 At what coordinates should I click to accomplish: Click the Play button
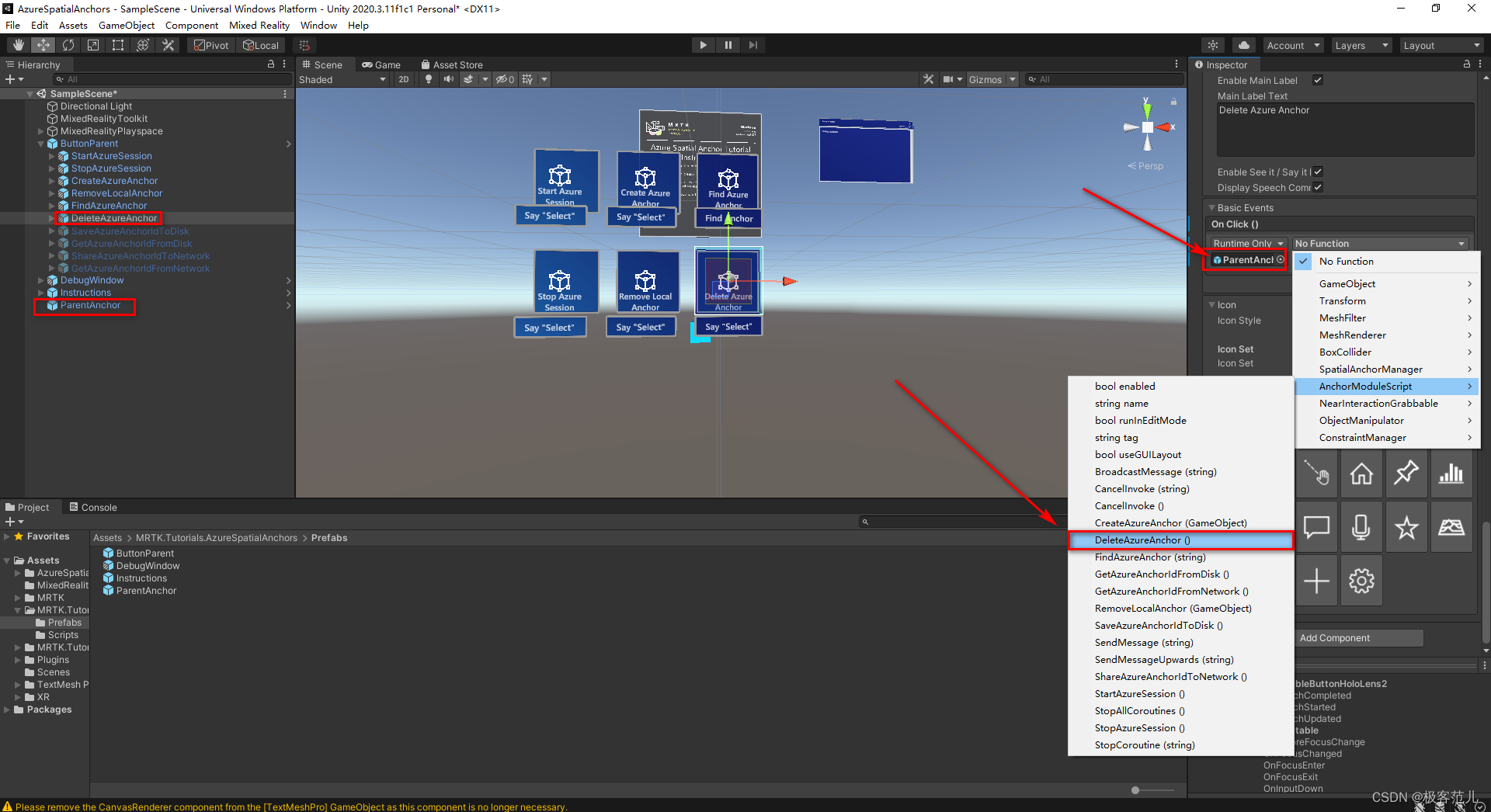(703, 45)
